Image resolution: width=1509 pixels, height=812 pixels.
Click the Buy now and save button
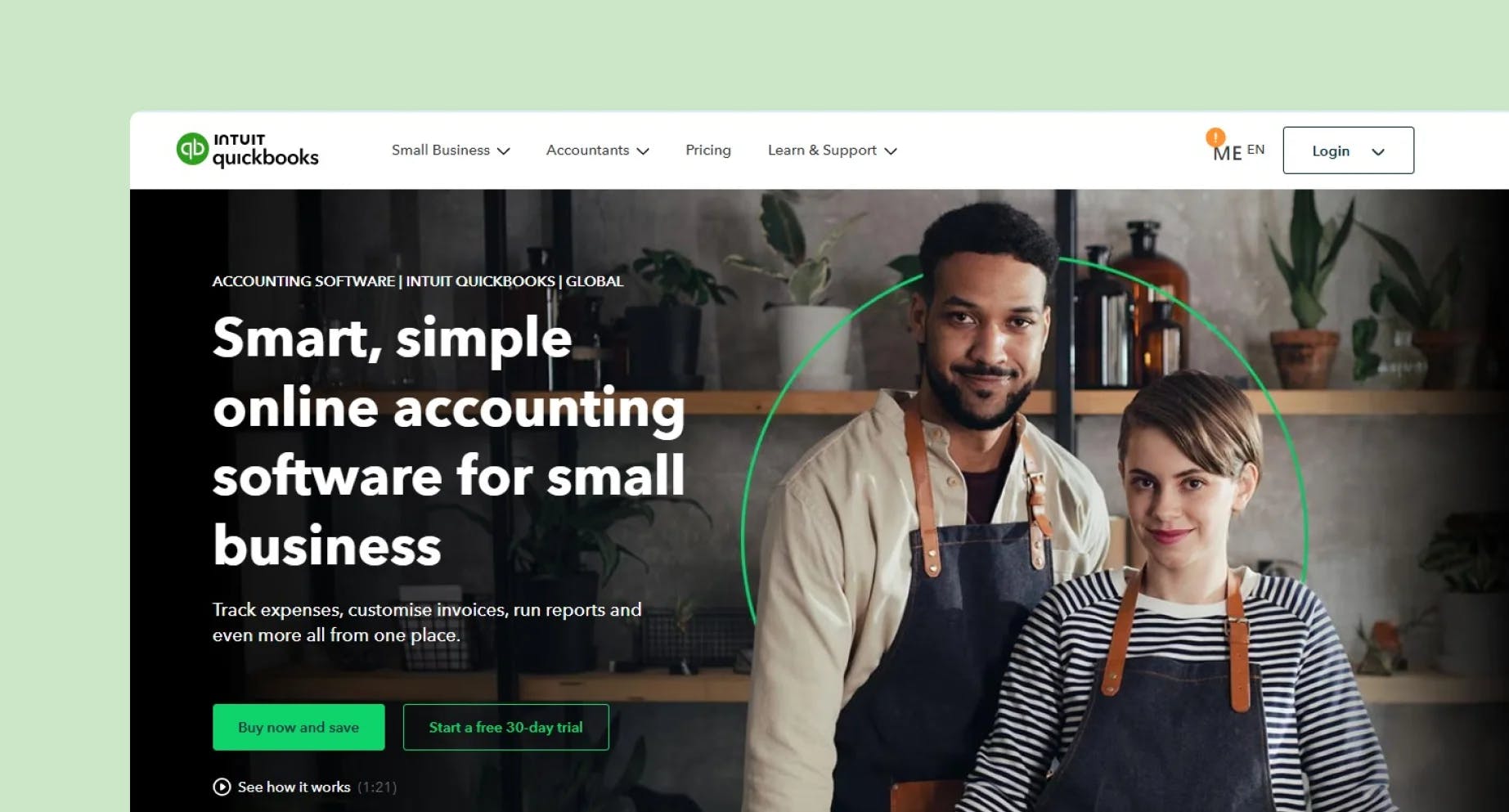pos(299,727)
